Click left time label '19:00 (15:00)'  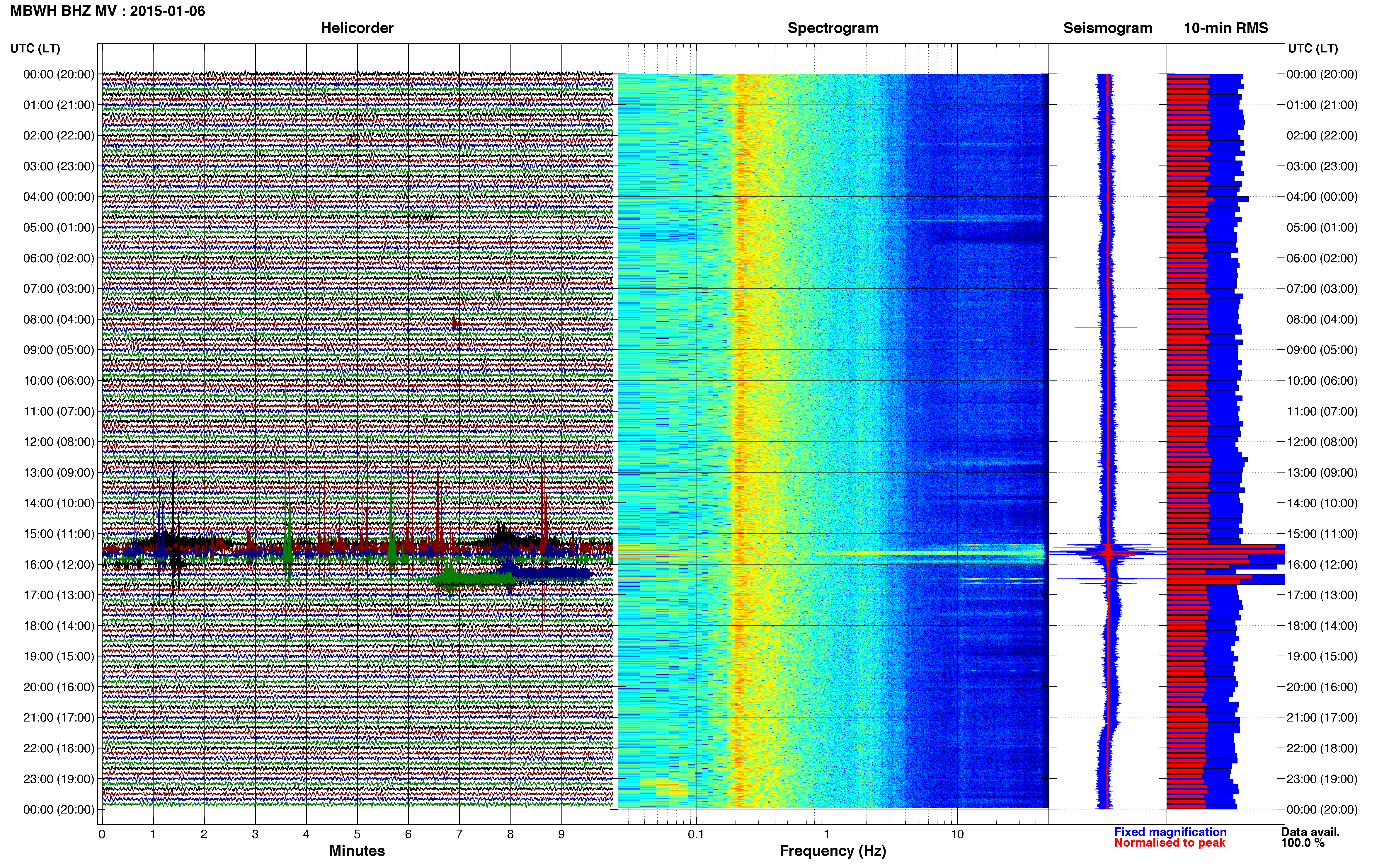coord(59,656)
